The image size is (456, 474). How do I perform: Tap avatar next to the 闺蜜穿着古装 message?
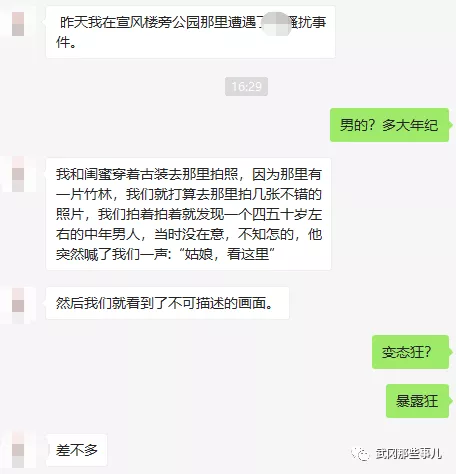[18, 174]
